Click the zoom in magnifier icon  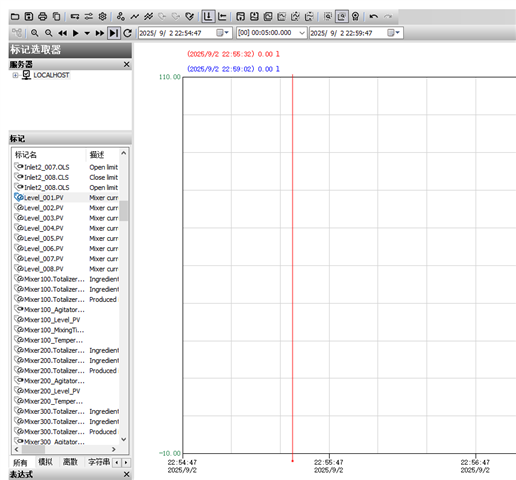tap(35, 33)
